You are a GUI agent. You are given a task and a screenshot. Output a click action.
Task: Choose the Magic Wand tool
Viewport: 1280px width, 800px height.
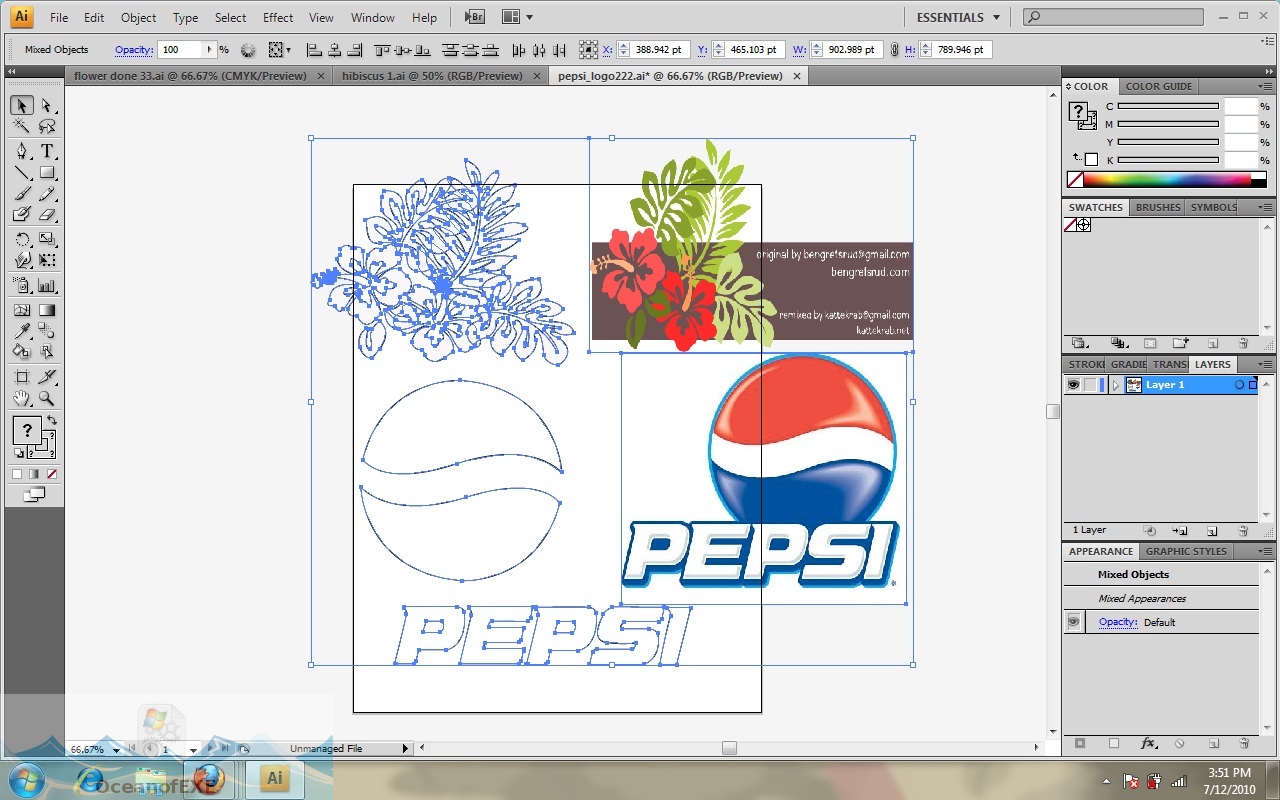tap(21, 127)
